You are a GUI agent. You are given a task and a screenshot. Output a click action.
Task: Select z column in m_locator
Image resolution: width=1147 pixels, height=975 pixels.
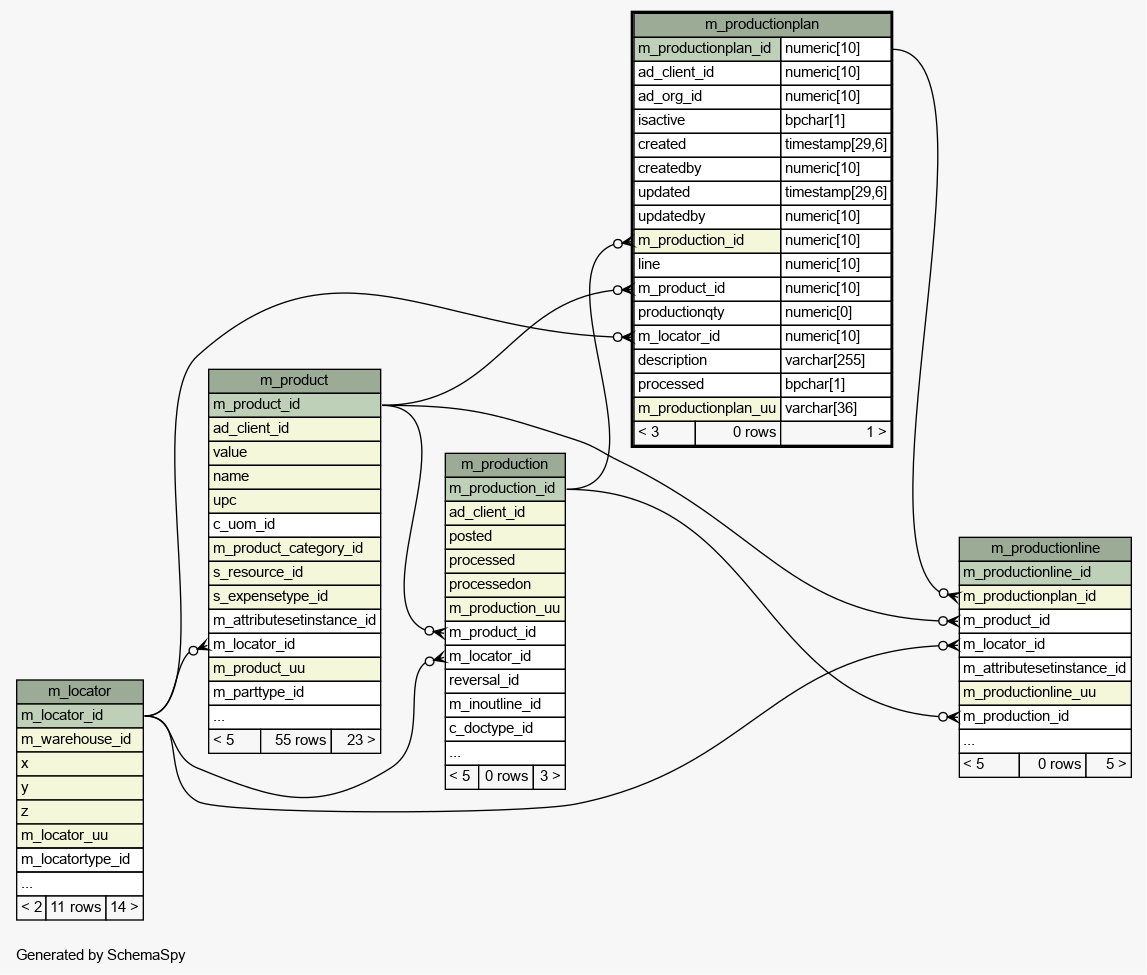click(x=80, y=812)
